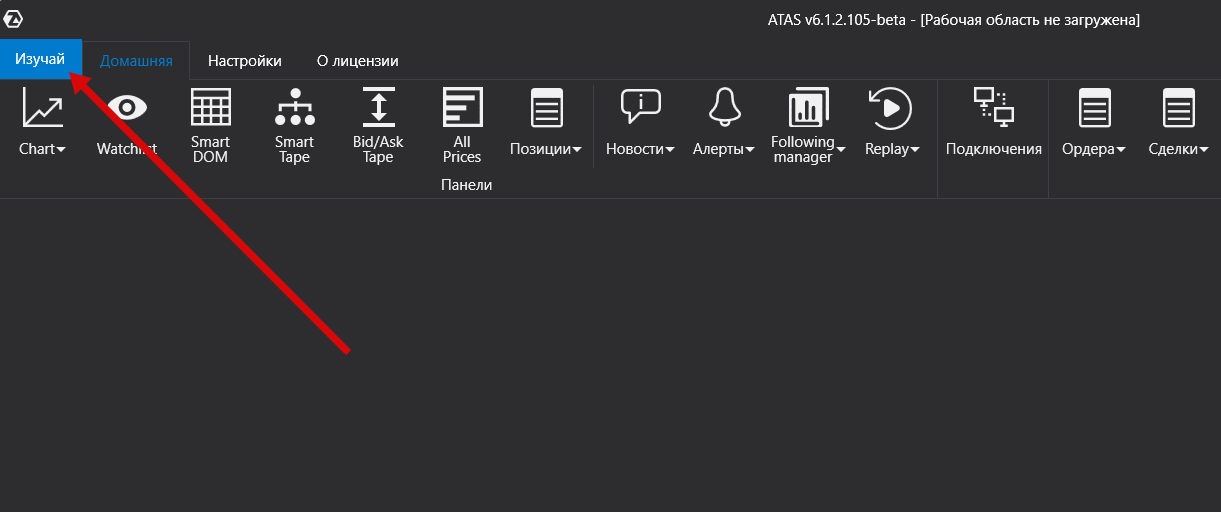Open the Bid/Ask Tape panel

378,126
